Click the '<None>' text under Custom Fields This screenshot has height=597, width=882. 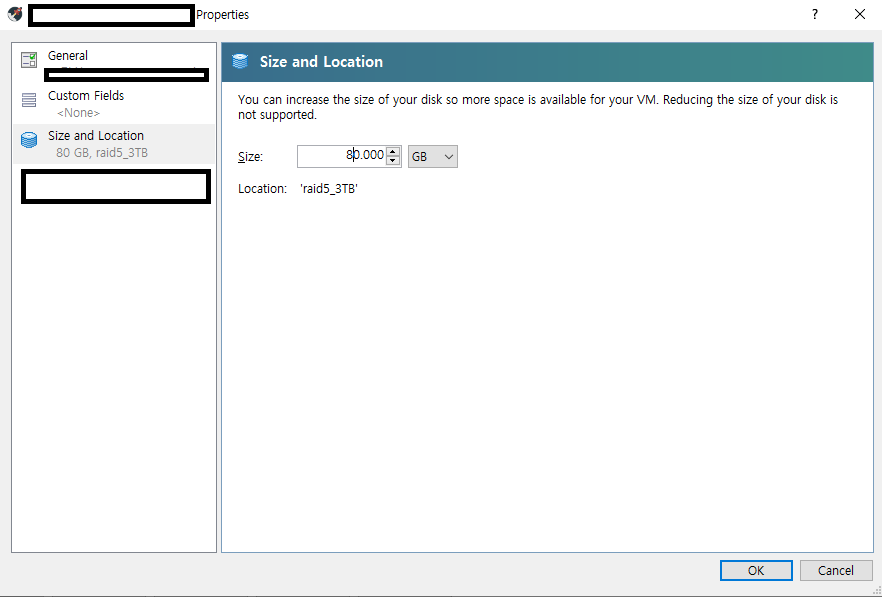78,113
